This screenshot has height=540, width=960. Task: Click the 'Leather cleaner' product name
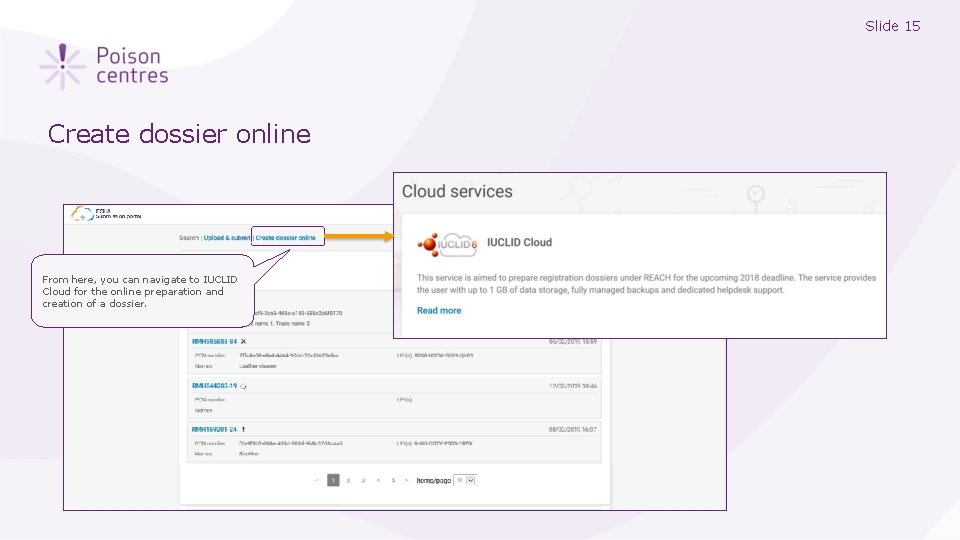(258, 366)
